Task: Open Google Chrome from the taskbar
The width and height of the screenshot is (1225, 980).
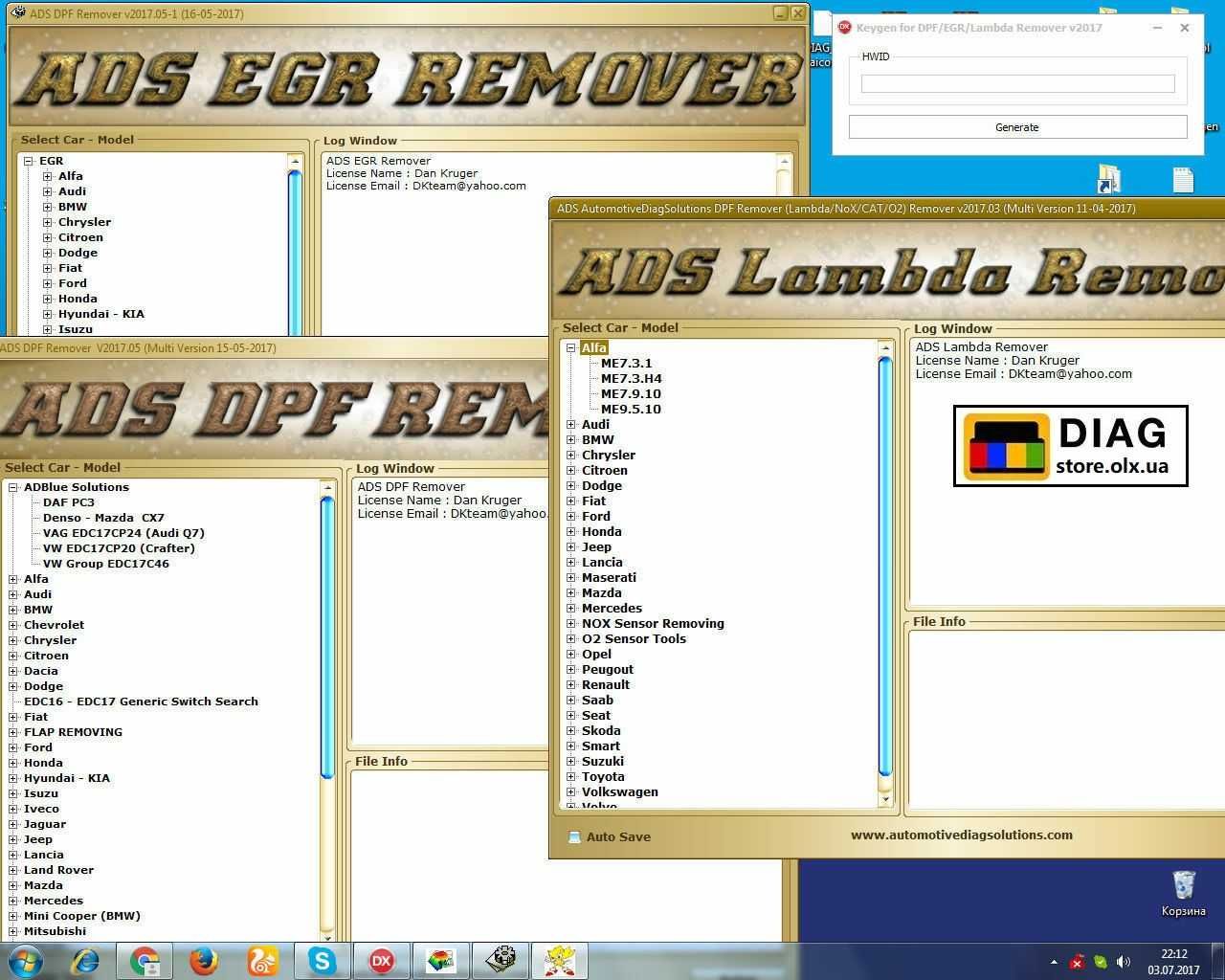Action: coord(145,961)
